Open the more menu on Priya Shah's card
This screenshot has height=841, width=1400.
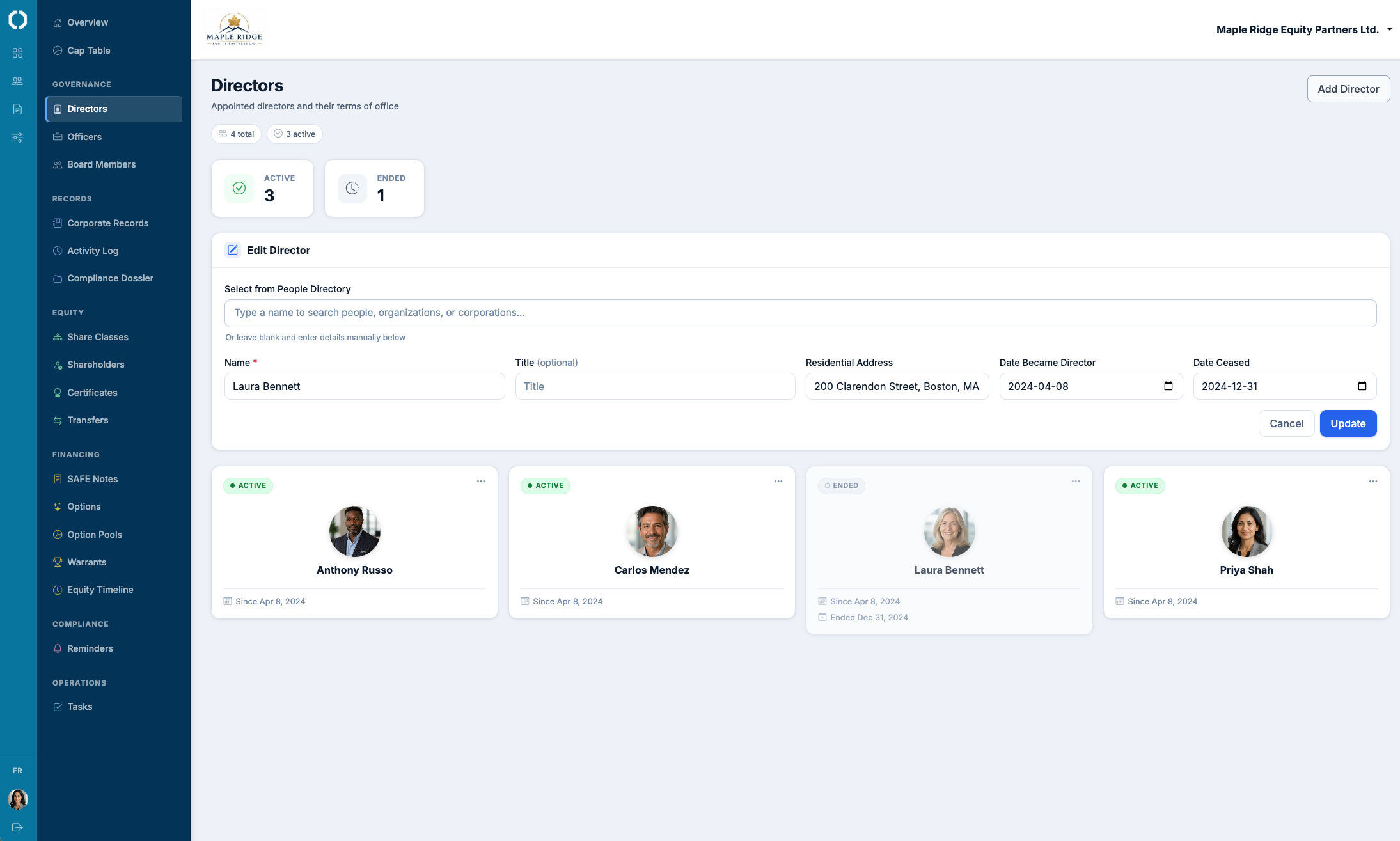pos(1373,482)
